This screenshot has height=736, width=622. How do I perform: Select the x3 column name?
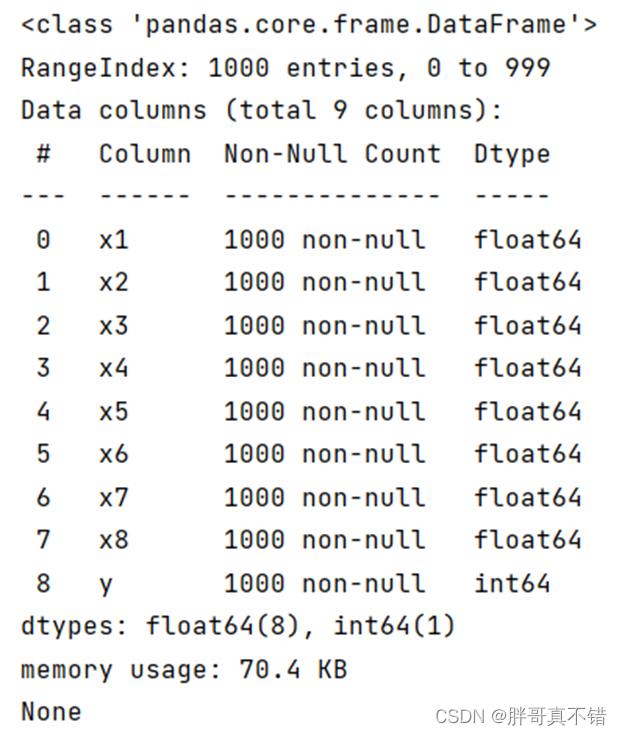113,326
